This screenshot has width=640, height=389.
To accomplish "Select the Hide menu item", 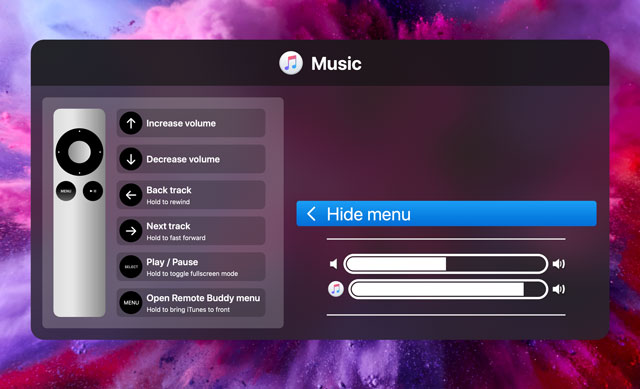I will [x=447, y=213].
